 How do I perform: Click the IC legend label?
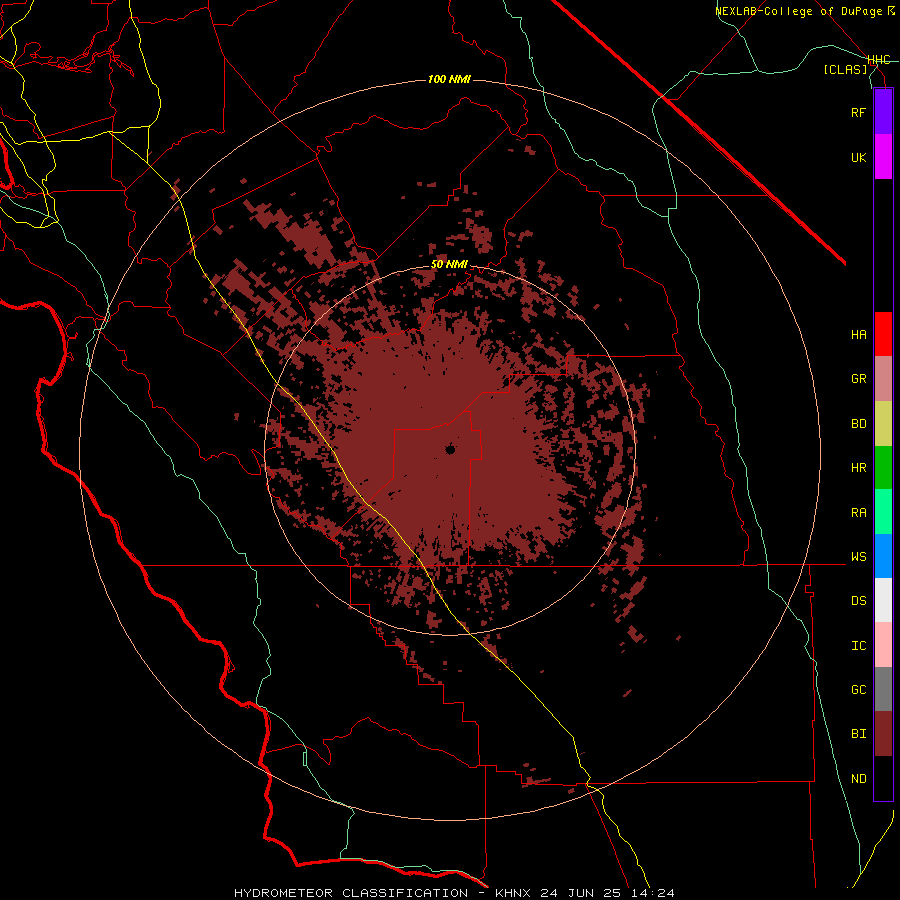pyautogui.click(x=858, y=645)
